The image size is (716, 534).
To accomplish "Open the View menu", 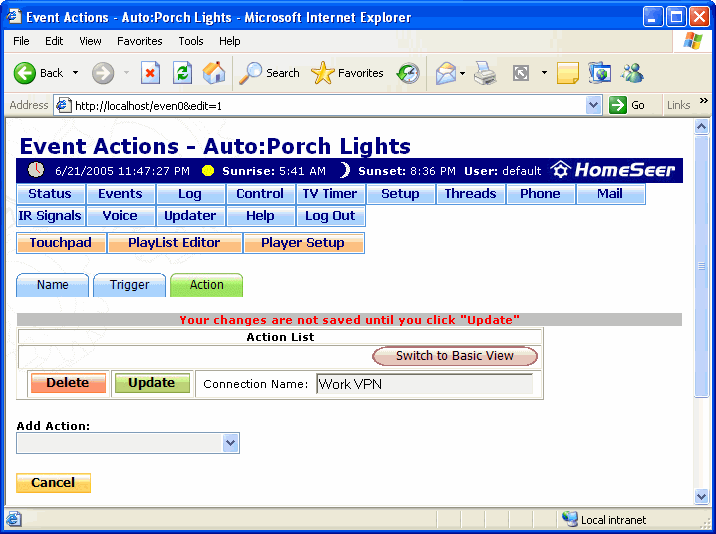I will click(90, 41).
